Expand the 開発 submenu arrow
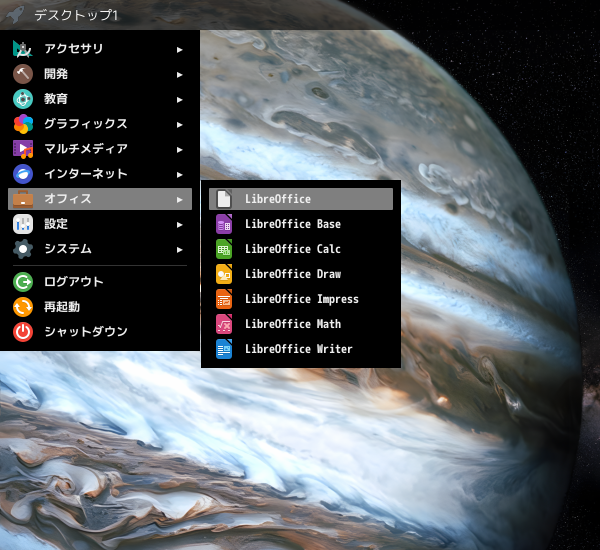 [x=180, y=74]
